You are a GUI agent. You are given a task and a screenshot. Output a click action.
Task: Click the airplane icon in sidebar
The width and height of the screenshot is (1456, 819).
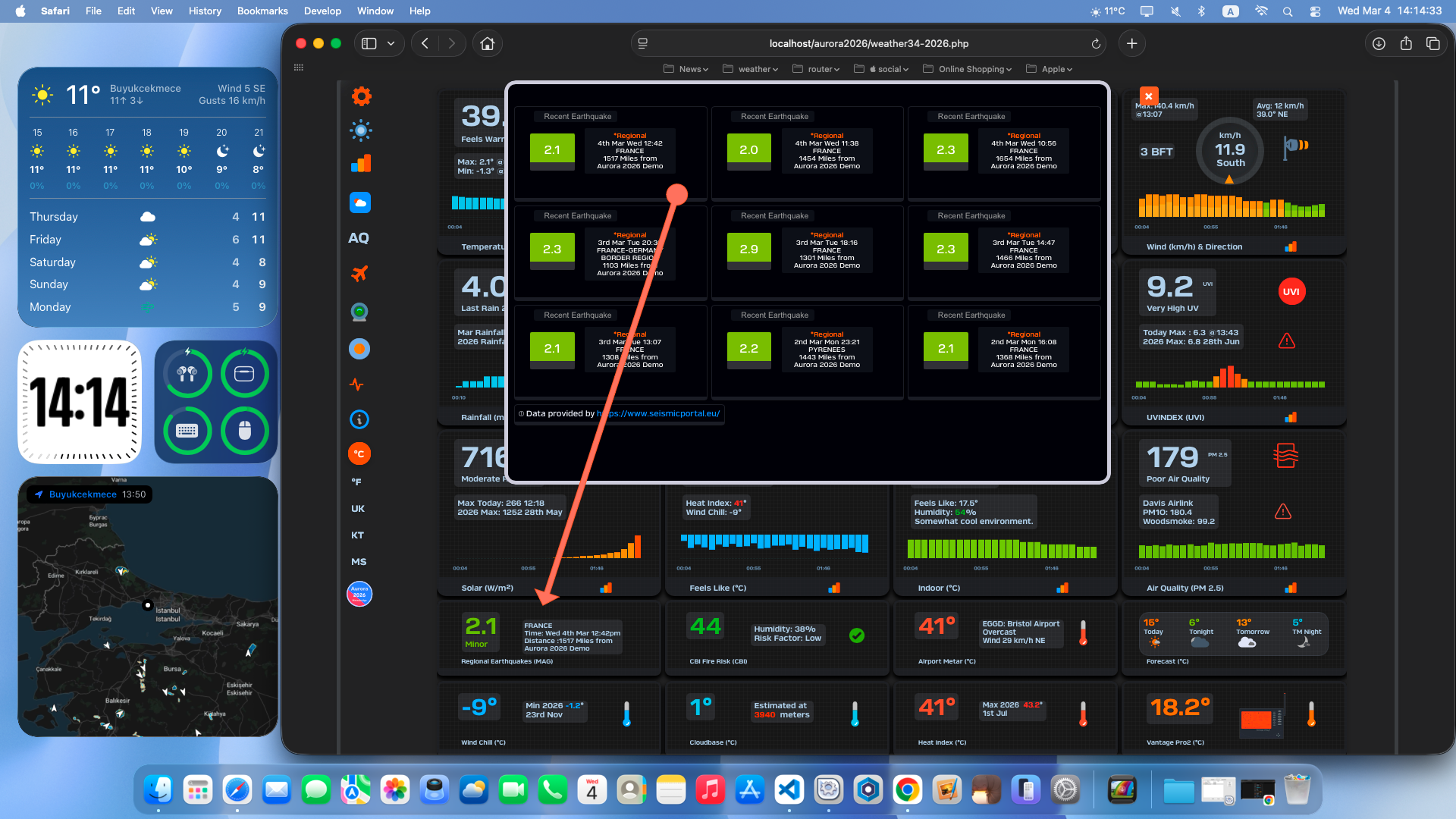(x=359, y=274)
